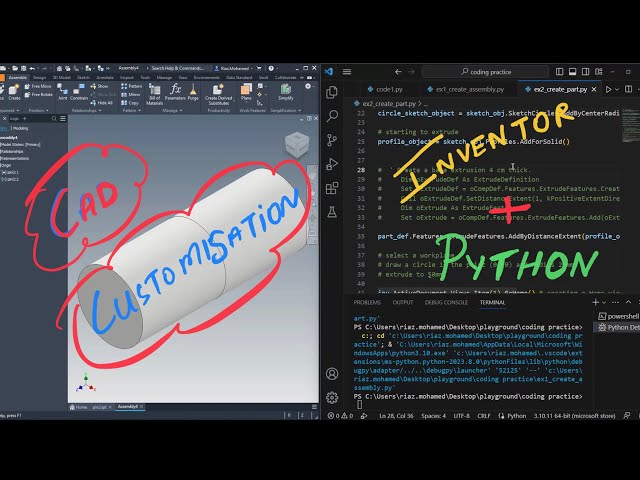Image resolution: width=640 pixels, height=480 pixels.
Task: Click Inventor Joint tool
Action: [62, 92]
